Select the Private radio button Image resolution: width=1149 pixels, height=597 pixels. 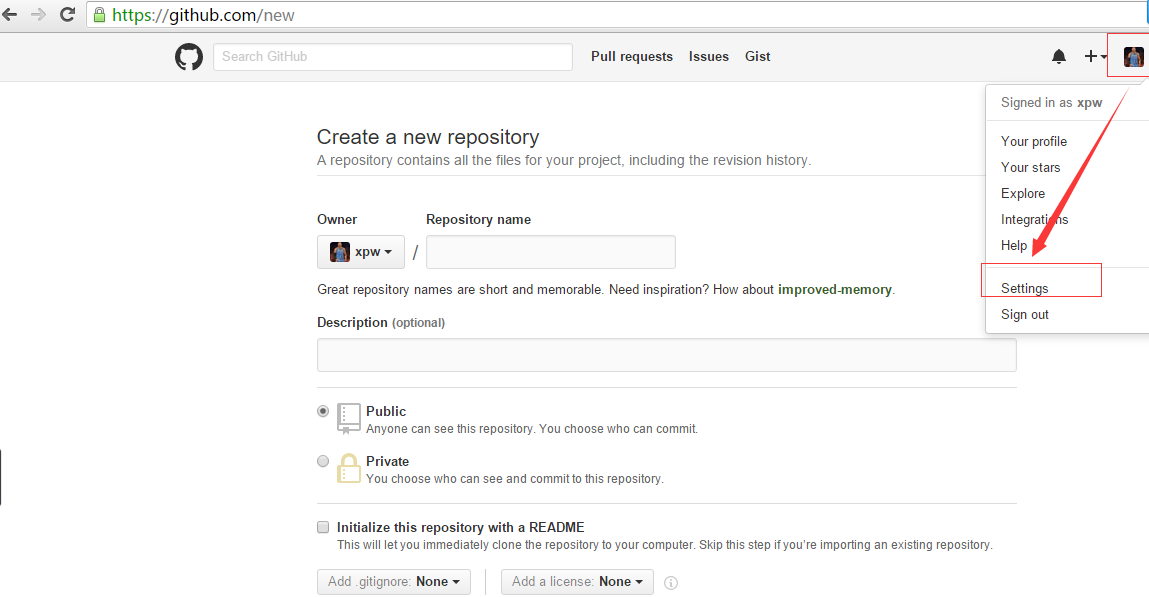pyautogui.click(x=323, y=461)
